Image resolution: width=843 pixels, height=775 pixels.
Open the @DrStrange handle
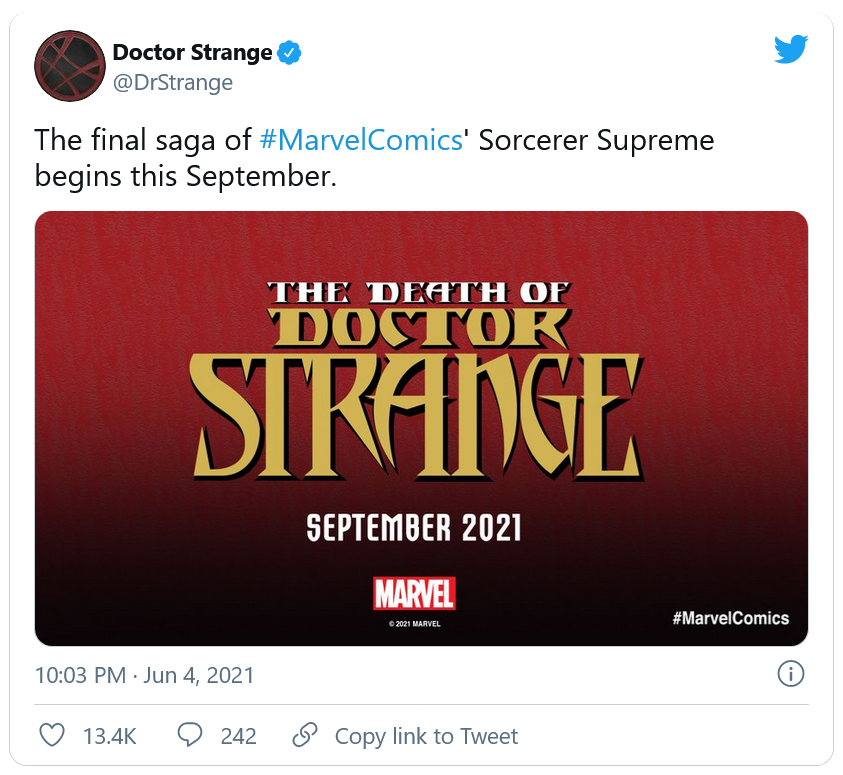[172, 82]
